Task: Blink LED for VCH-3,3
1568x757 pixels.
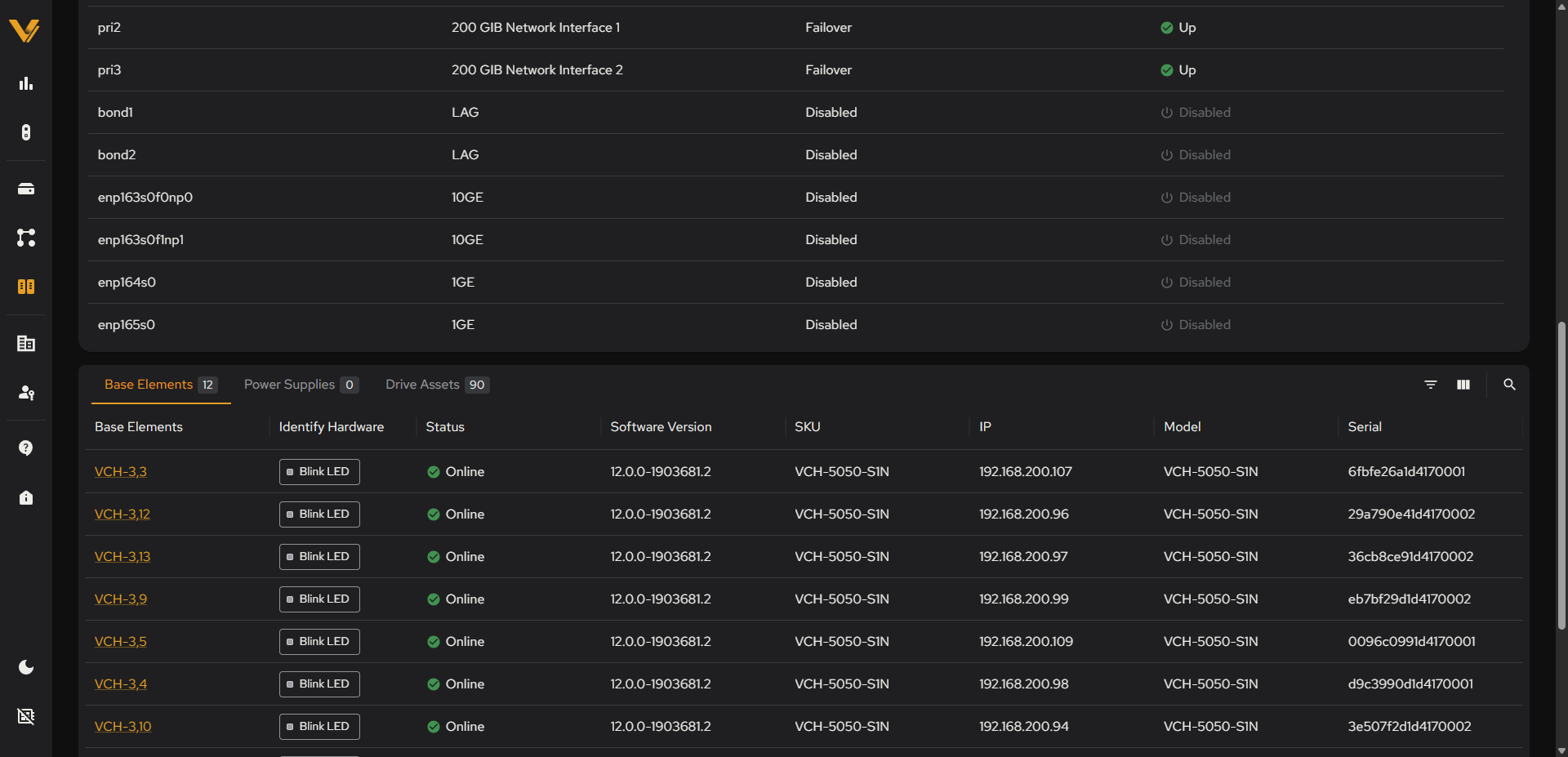Action: pos(319,472)
